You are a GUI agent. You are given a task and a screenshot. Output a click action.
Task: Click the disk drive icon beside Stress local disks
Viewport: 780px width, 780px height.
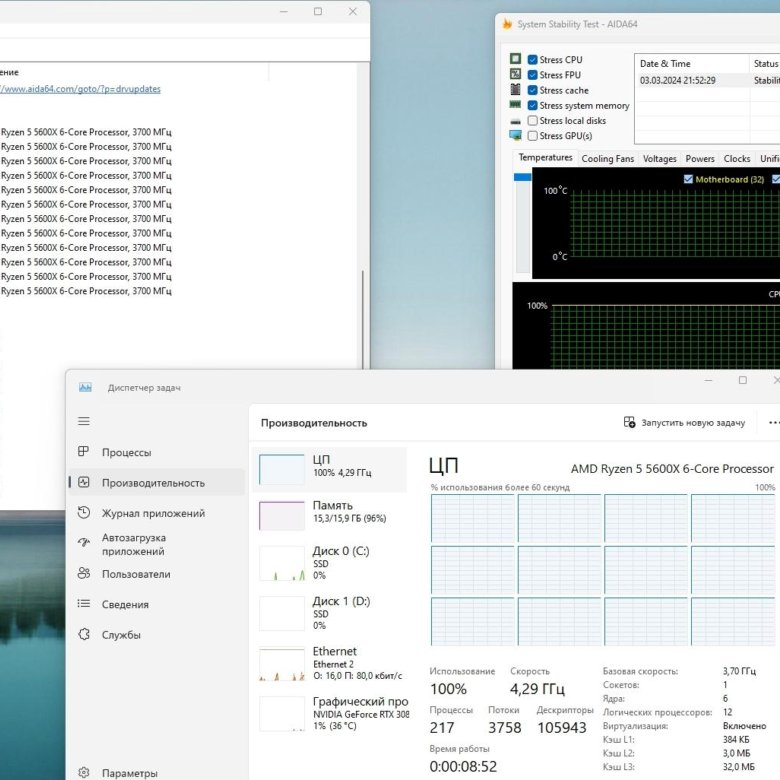pos(515,121)
